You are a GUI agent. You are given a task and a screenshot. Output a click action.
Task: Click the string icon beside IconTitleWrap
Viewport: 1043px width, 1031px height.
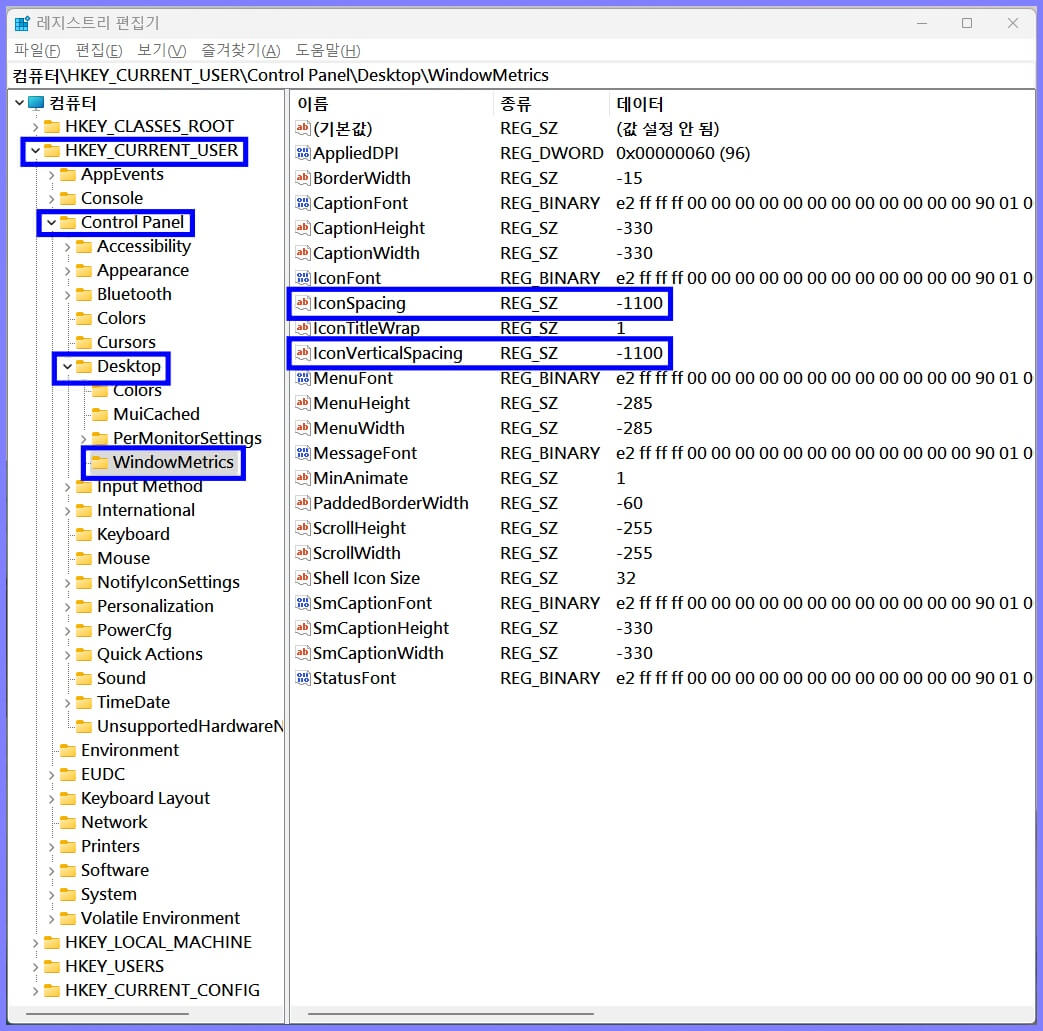[x=303, y=328]
